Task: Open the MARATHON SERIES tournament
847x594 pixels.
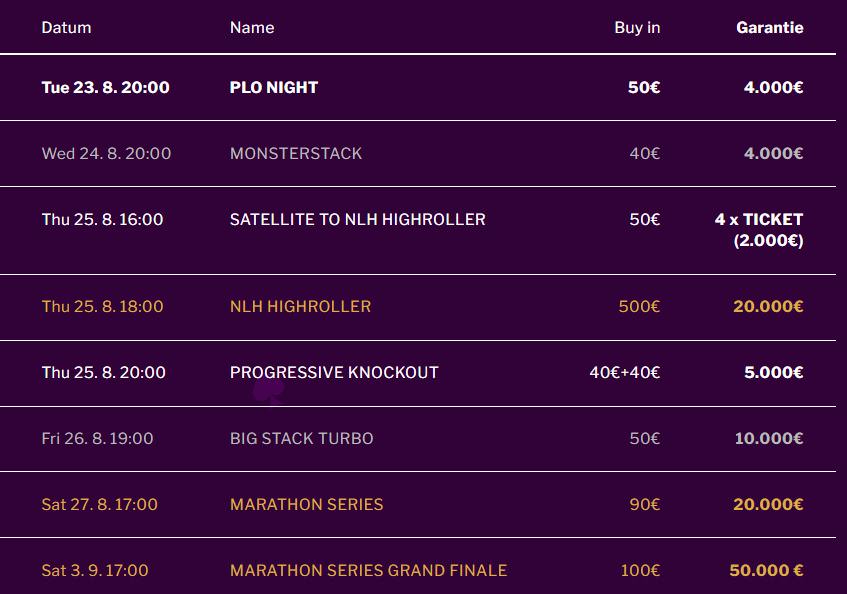Action: [307, 504]
